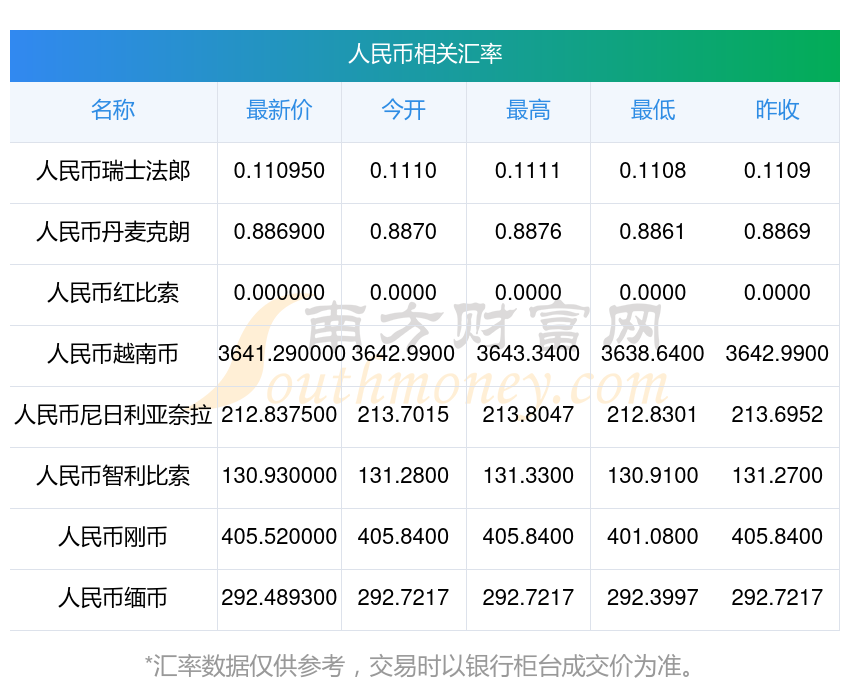Click low price 292.3997
Screen dimensions: 850x698
[x=653, y=598]
